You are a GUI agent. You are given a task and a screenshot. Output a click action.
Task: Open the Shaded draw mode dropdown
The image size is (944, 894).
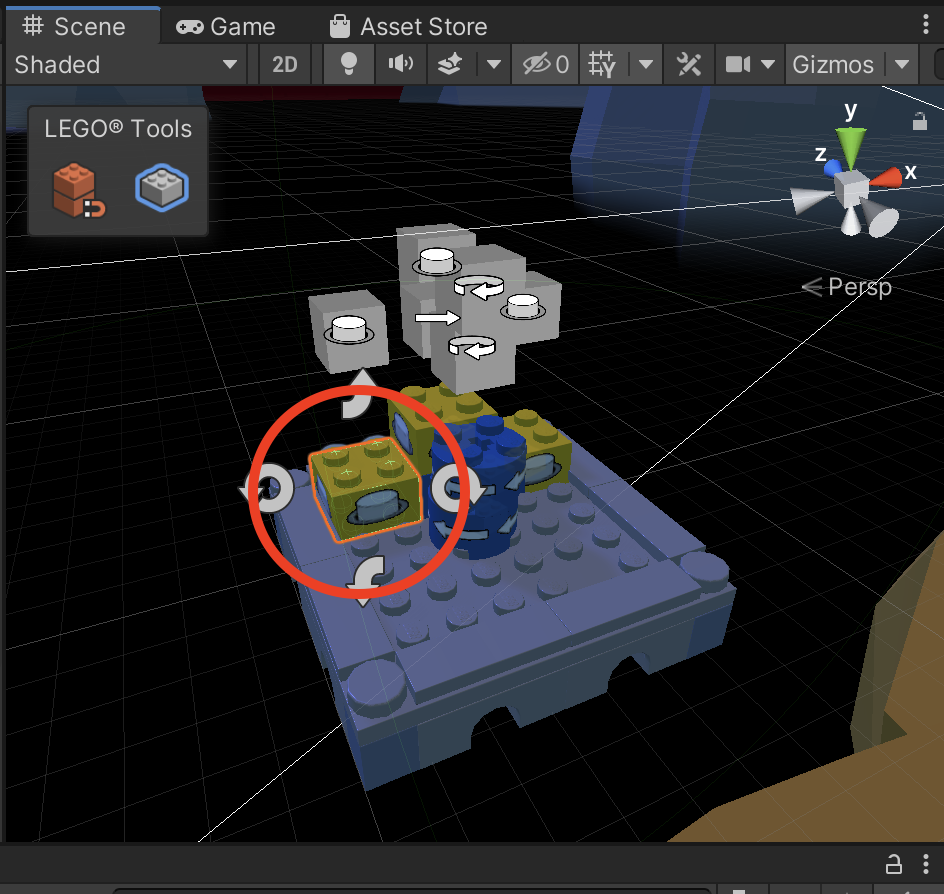coord(125,64)
